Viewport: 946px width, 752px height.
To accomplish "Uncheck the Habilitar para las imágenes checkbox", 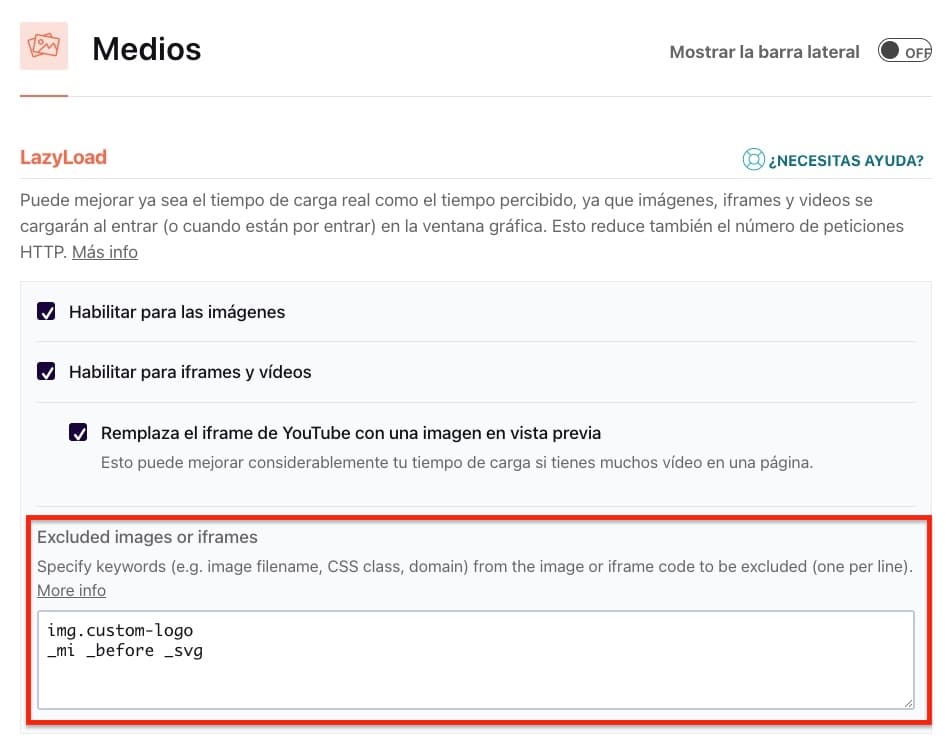I will [x=46, y=311].
